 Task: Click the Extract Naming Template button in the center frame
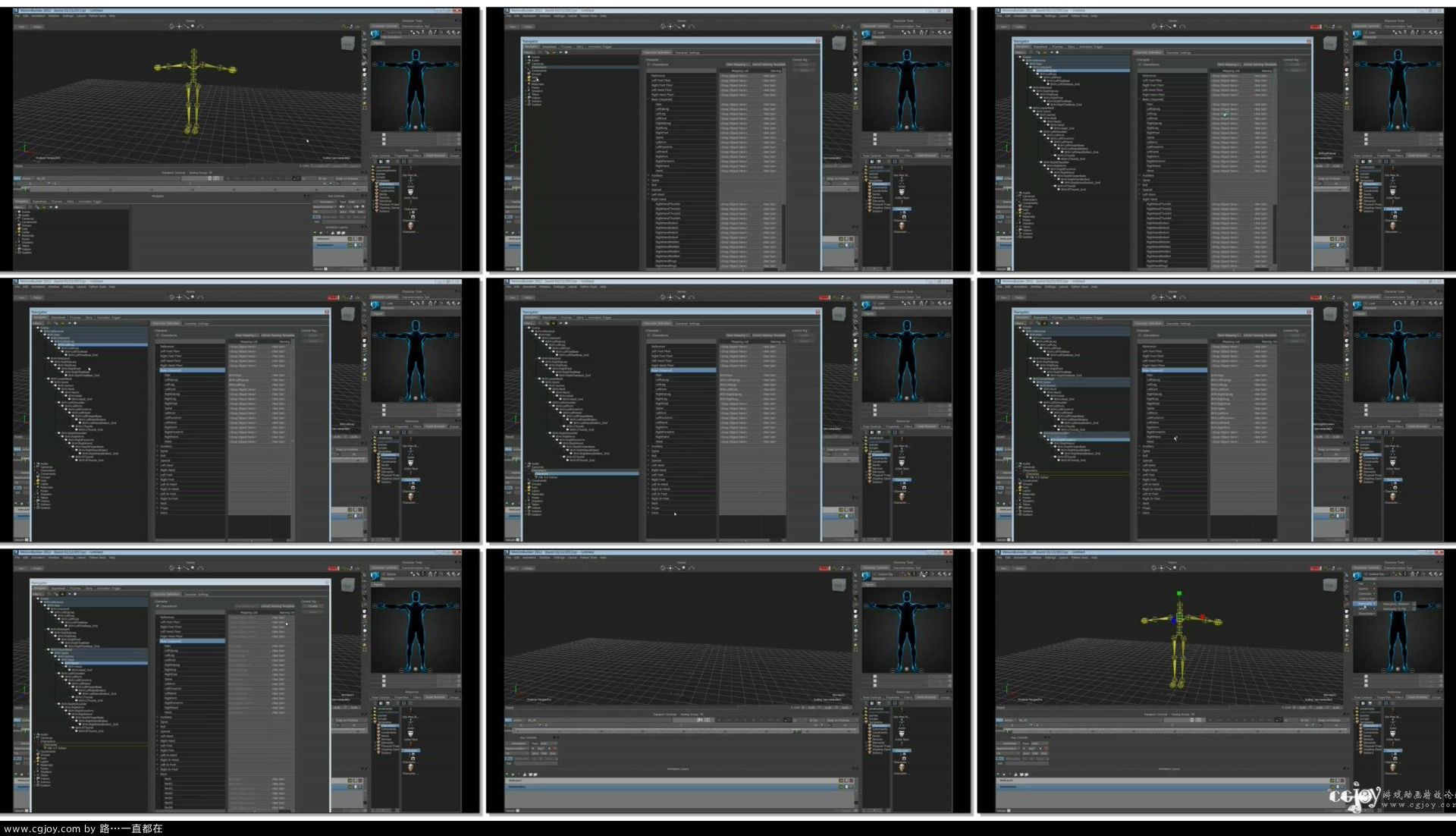point(768,335)
